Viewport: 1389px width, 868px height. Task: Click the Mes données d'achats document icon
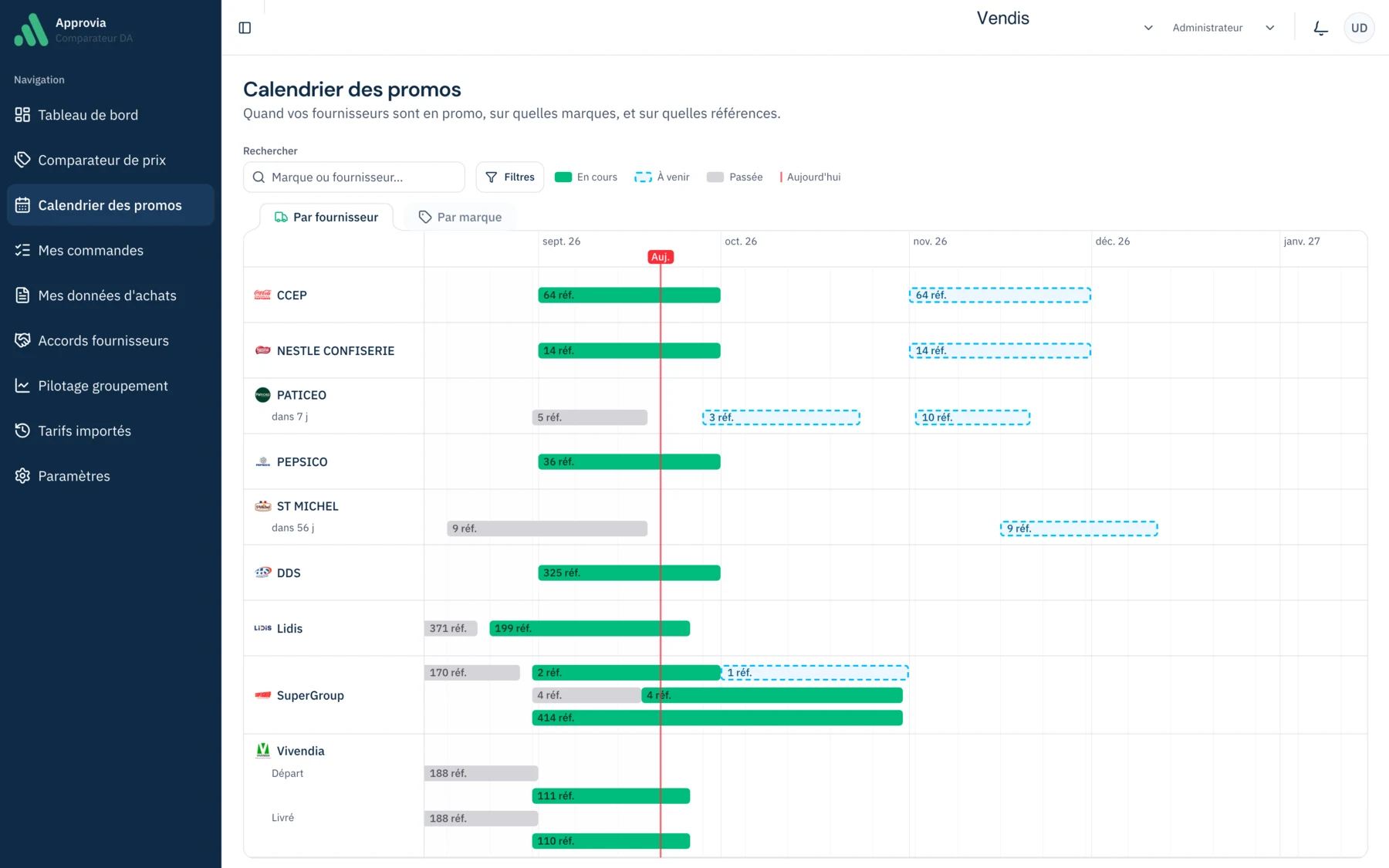tap(22, 296)
